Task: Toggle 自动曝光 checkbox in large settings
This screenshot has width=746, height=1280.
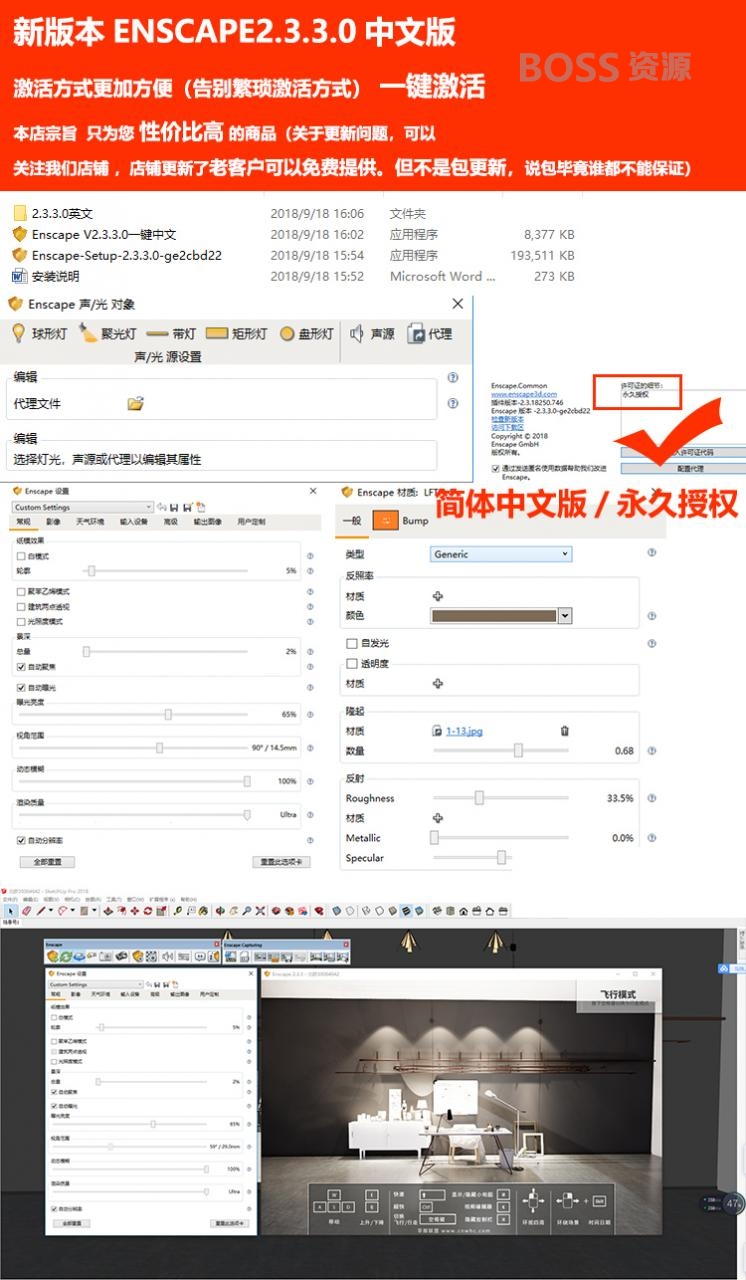Action: pyautogui.click(x=21, y=688)
